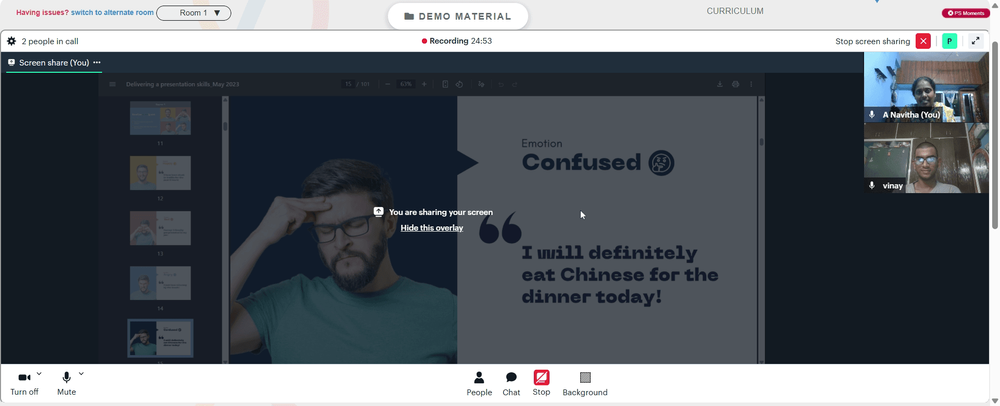Select slide thumbnail 11
Screen dimensions: 1000x406
click(160, 118)
